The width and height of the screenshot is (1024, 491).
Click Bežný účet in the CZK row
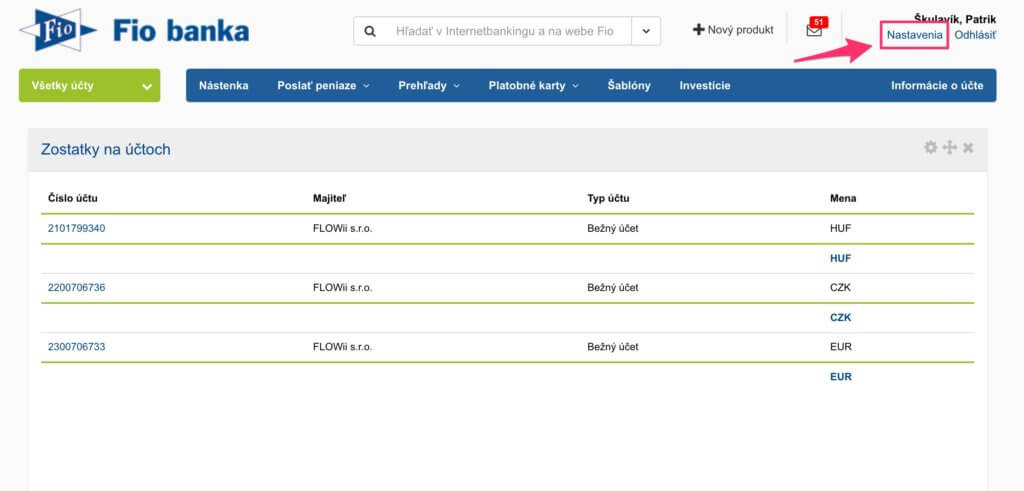613,287
